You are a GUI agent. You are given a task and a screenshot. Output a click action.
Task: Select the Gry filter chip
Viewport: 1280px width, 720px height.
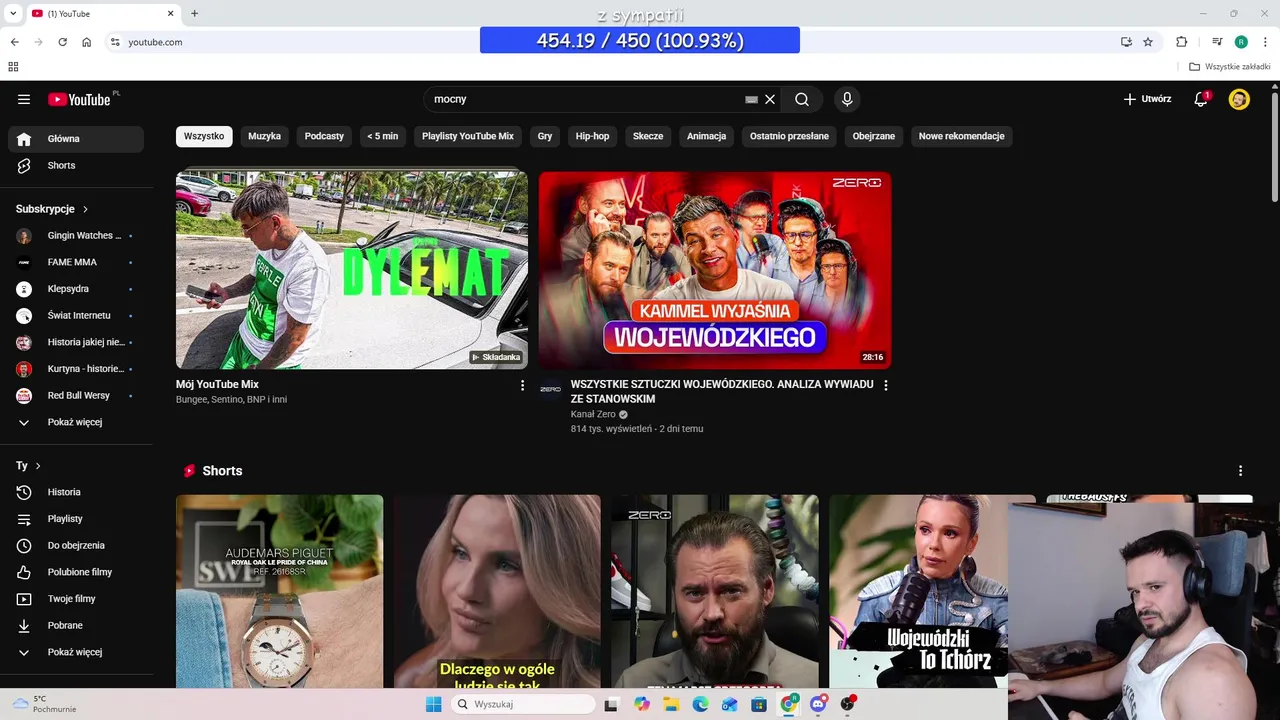coord(545,136)
